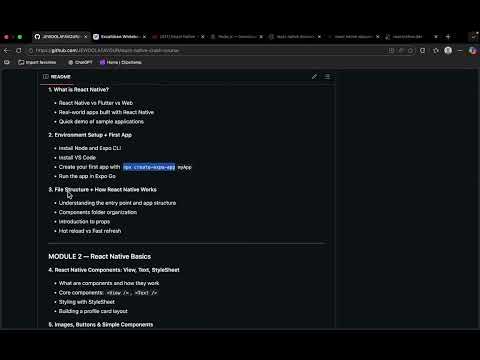Click 'Introduction to props' bullet
480x360 pixels.
(x=84, y=222)
